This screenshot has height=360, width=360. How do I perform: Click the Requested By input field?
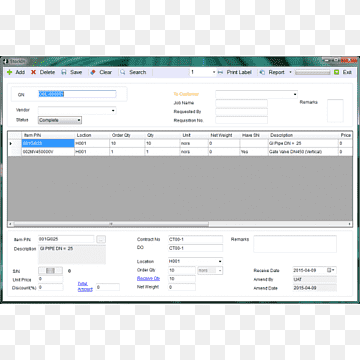(x=241, y=112)
